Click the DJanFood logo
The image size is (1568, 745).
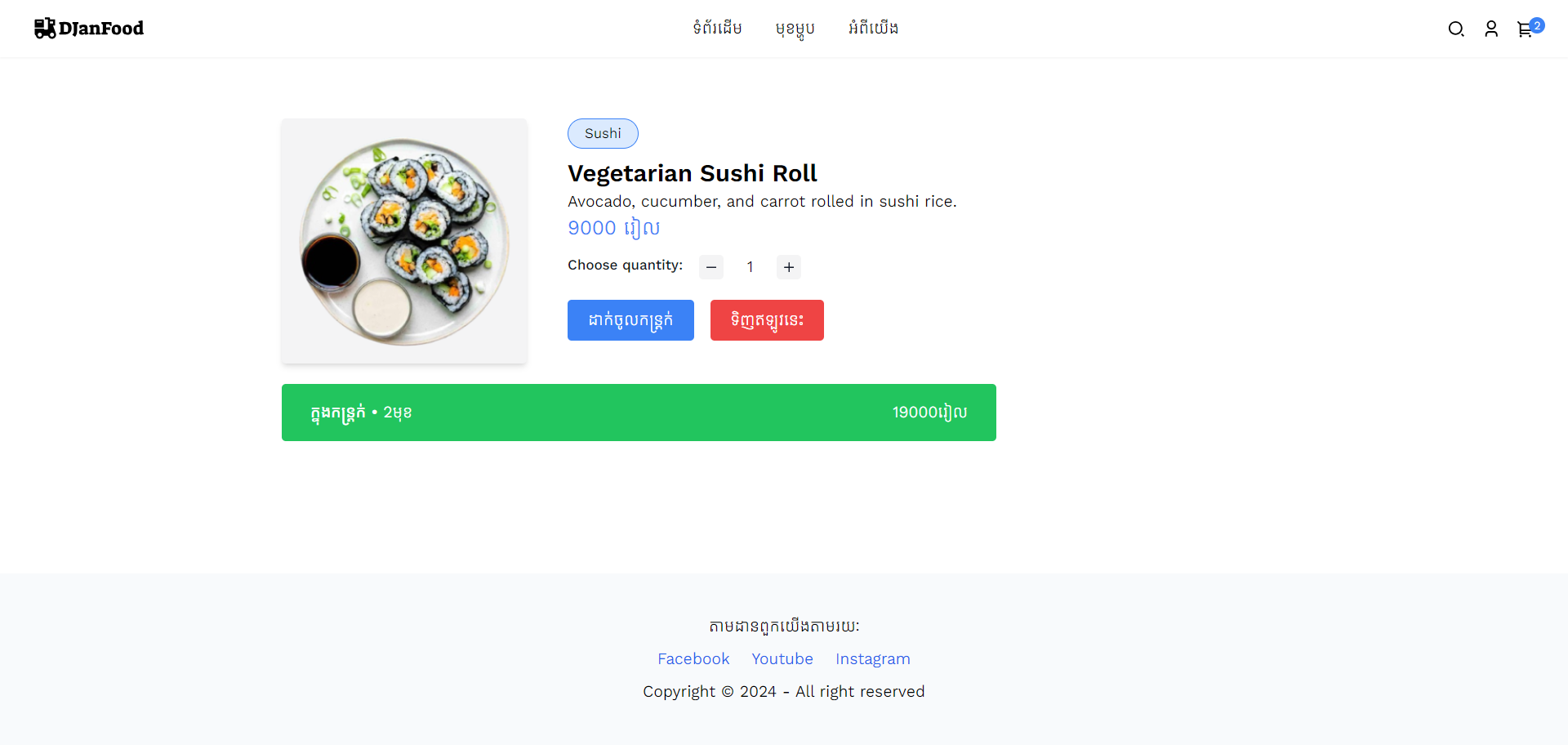(x=89, y=29)
